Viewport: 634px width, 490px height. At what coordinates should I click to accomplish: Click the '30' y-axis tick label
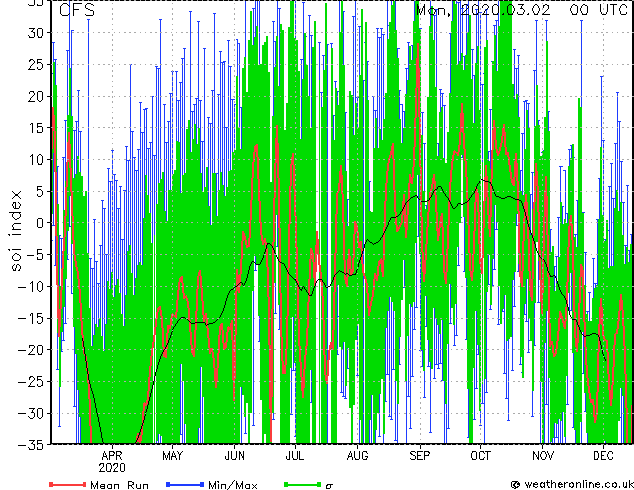pyautogui.click(x=36, y=33)
